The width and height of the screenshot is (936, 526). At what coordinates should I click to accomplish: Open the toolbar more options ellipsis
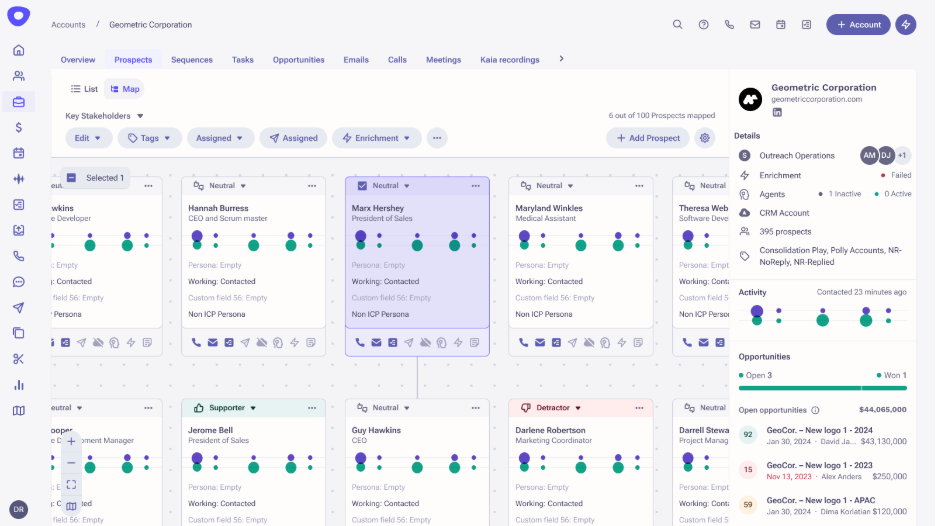[x=437, y=138]
